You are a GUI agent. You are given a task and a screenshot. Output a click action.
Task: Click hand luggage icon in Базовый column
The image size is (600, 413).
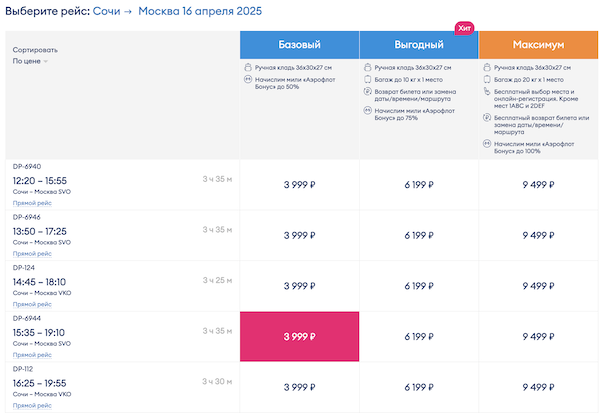click(x=247, y=67)
